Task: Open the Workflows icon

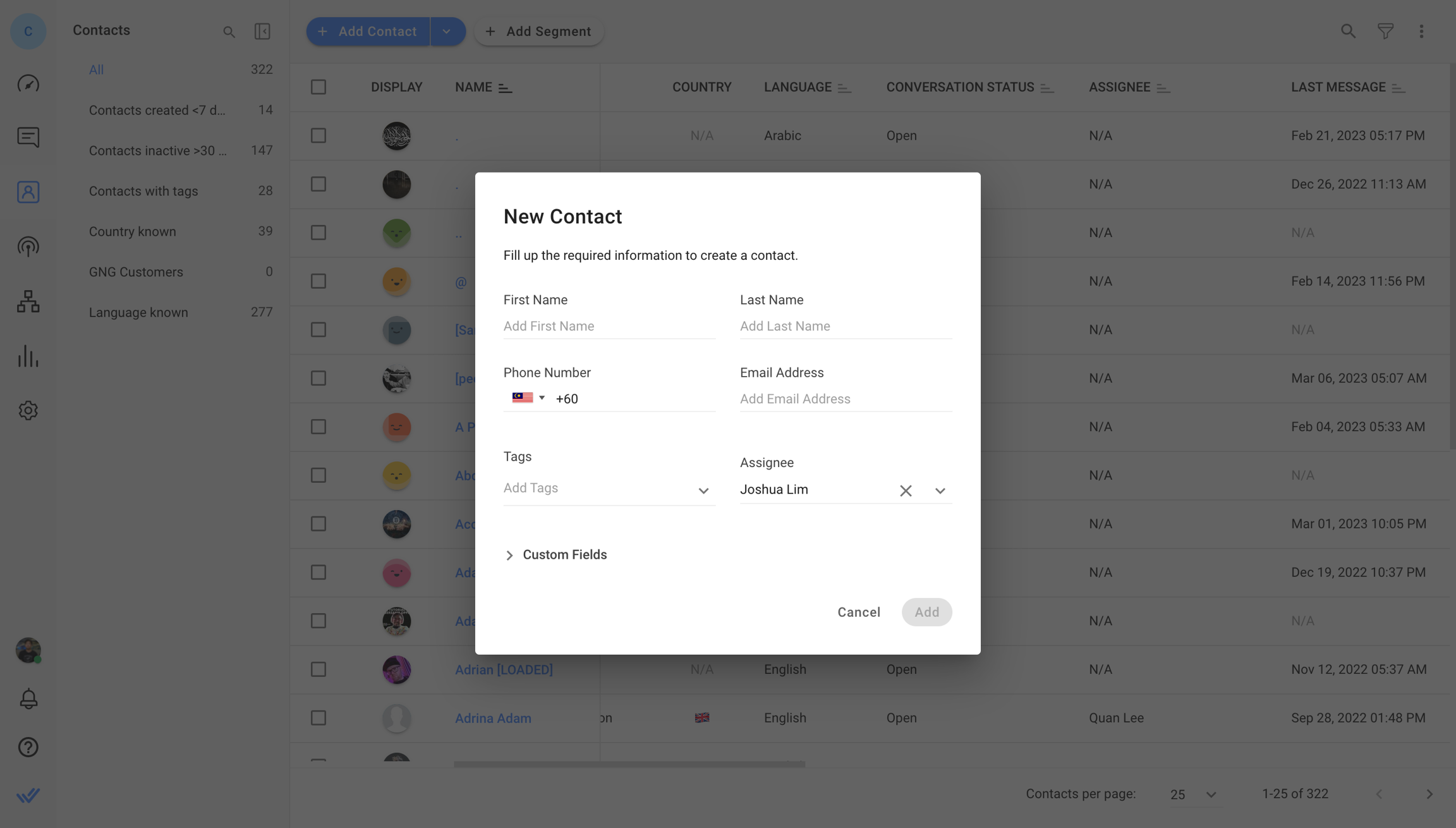Action: 28,301
